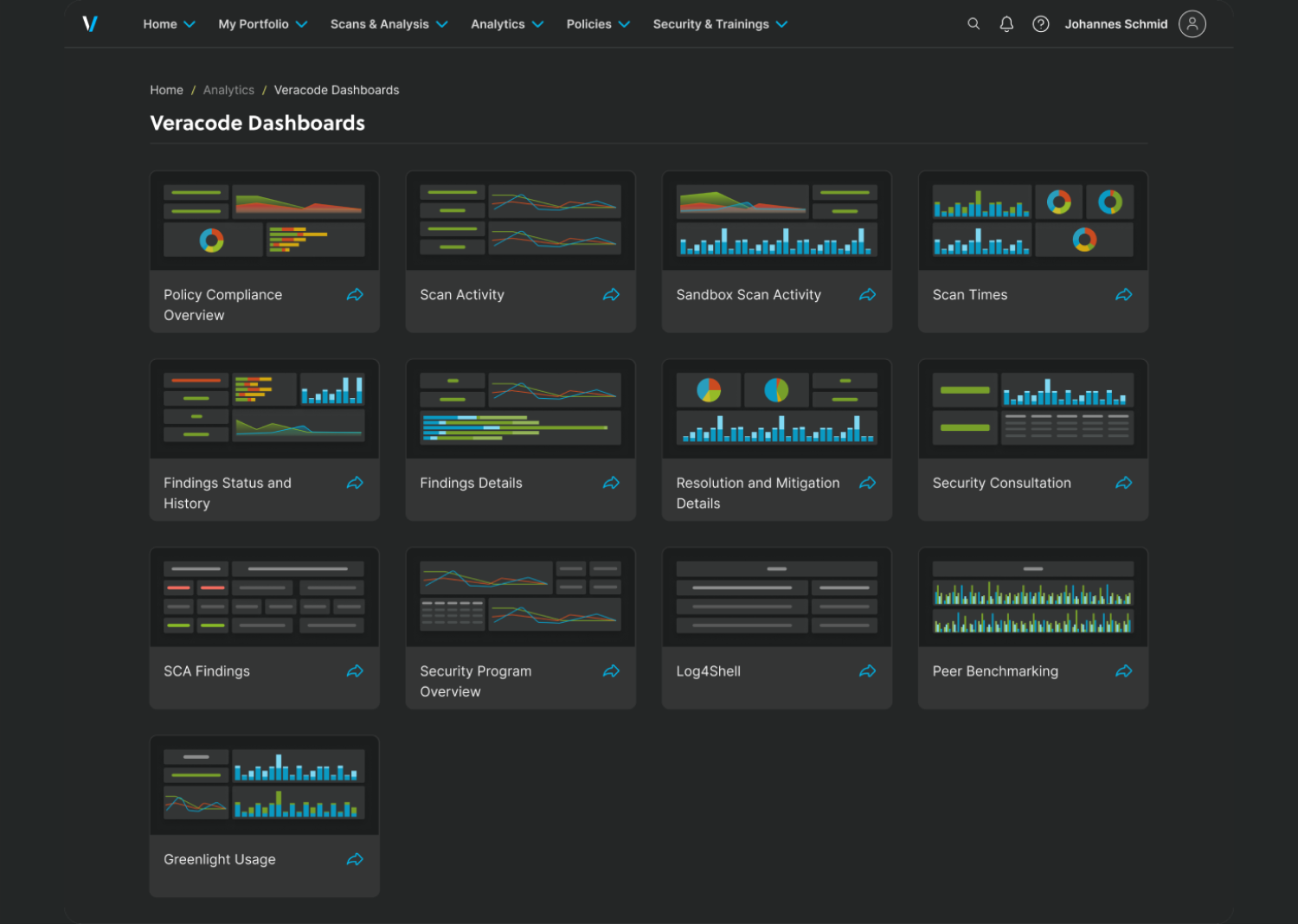Viewport: 1298px width, 924px height.
Task: Share the Findings Details dashboard
Action: (x=611, y=483)
